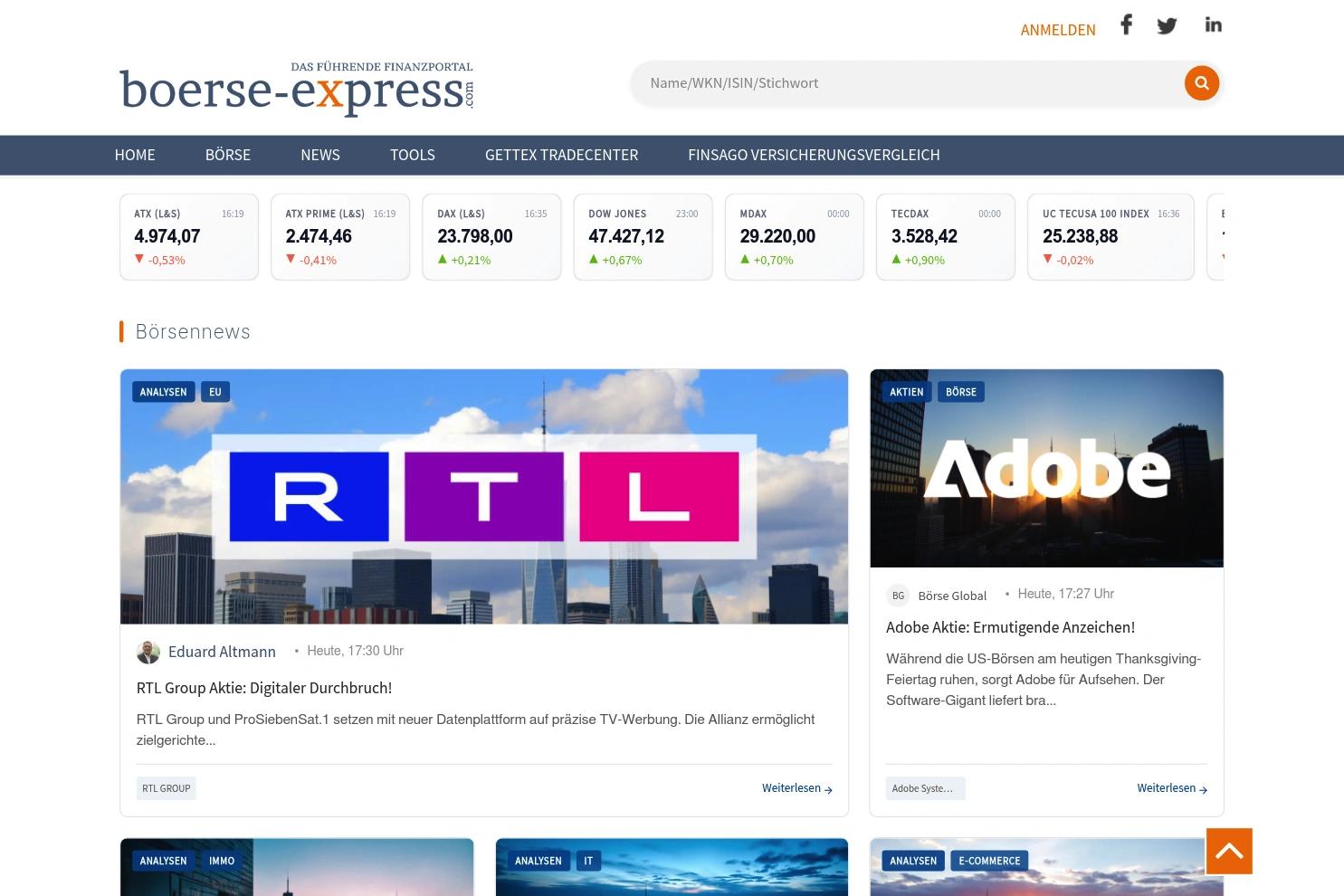The width and height of the screenshot is (1344, 896).
Task: Click the BG avatar of Börse Global
Action: (898, 596)
